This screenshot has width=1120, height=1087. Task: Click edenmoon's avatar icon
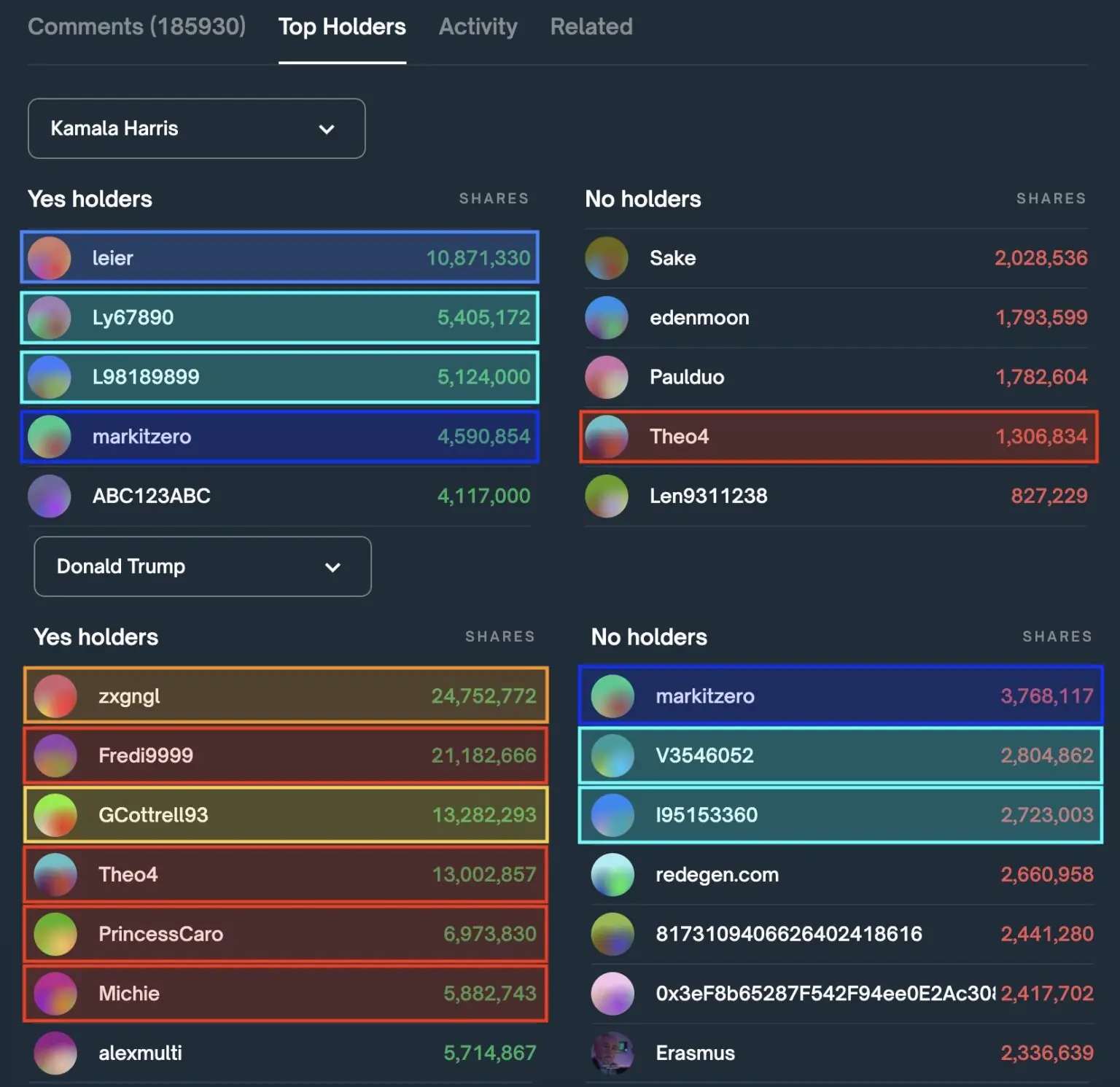[607, 318]
